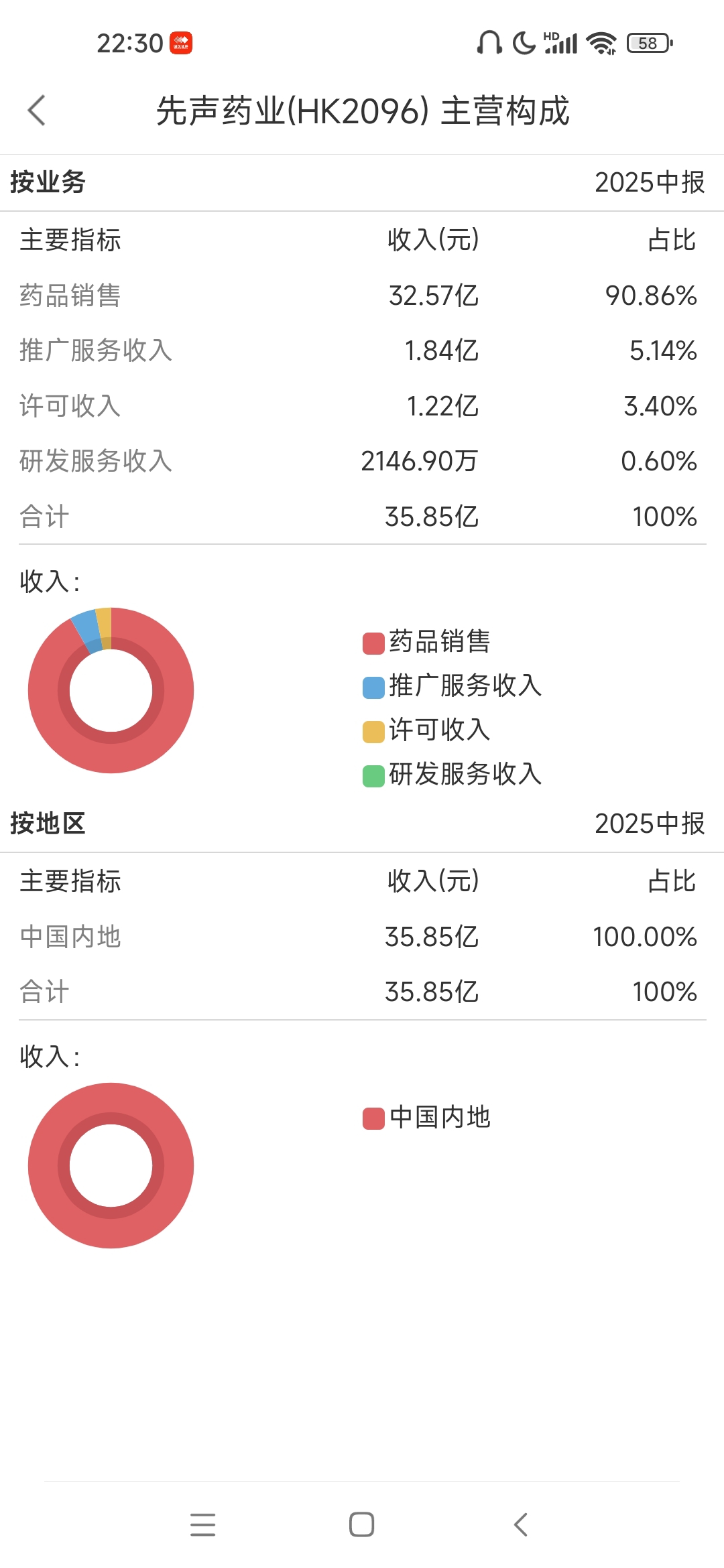The image size is (724, 1568).
Task: Open the 2025中报 period selector under 按地区
Action: (650, 824)
